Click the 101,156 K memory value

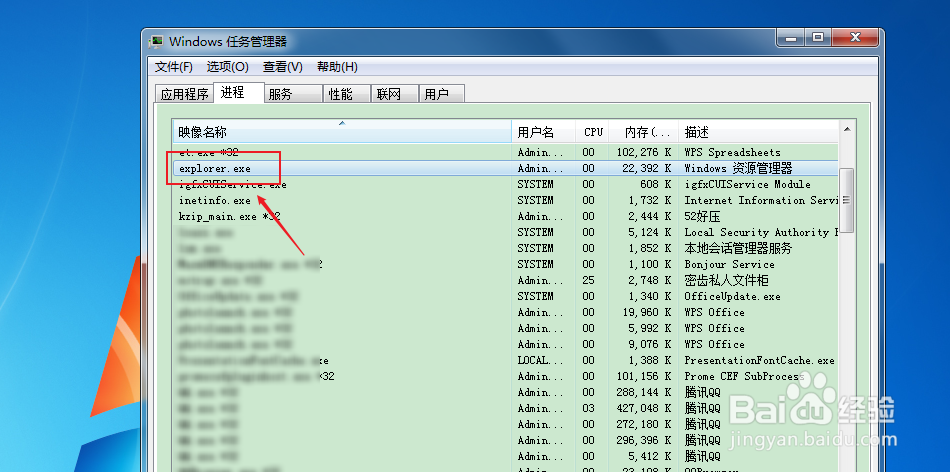(x=644, y=376)
